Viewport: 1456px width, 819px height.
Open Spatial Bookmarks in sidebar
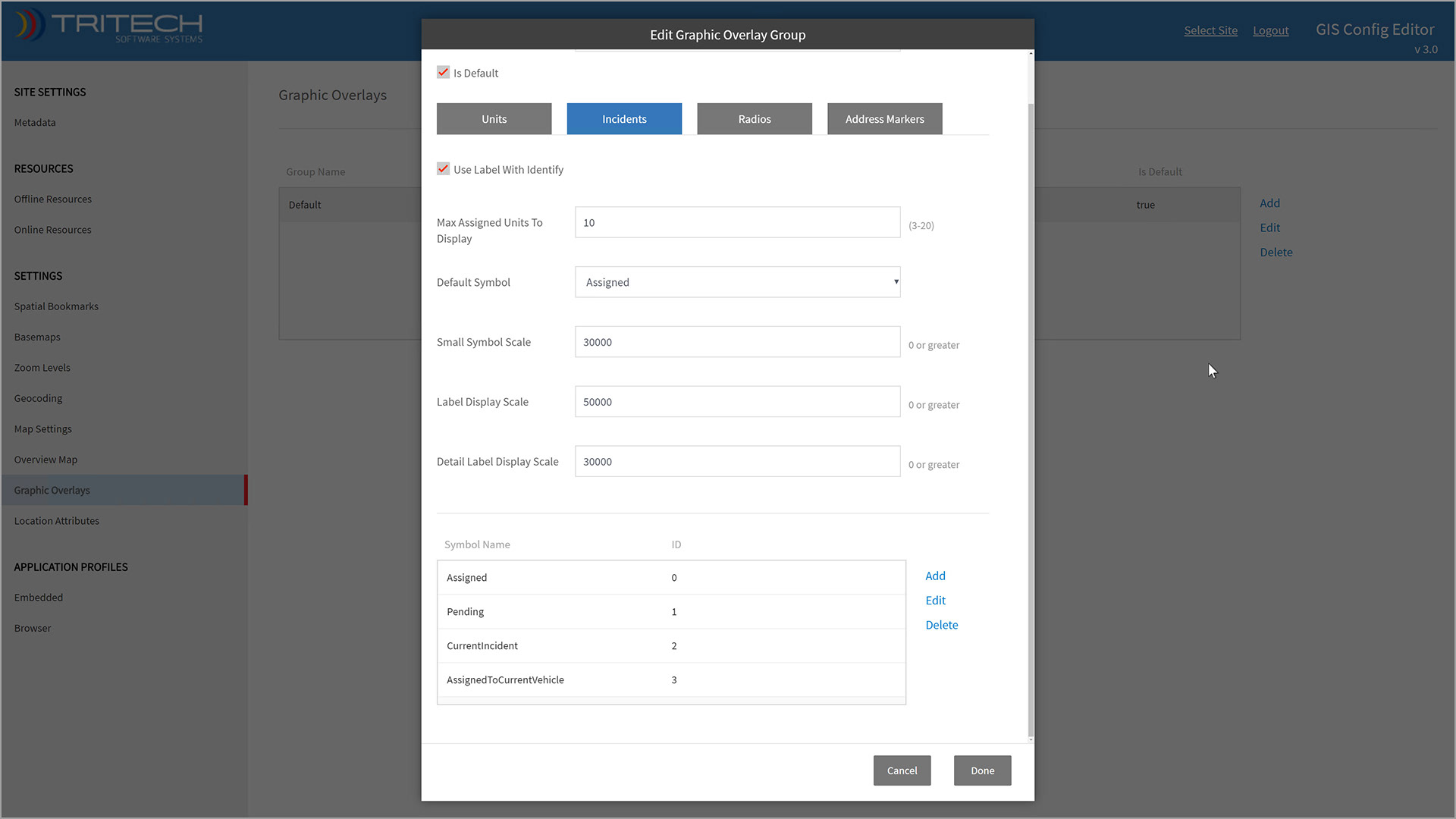56,306
